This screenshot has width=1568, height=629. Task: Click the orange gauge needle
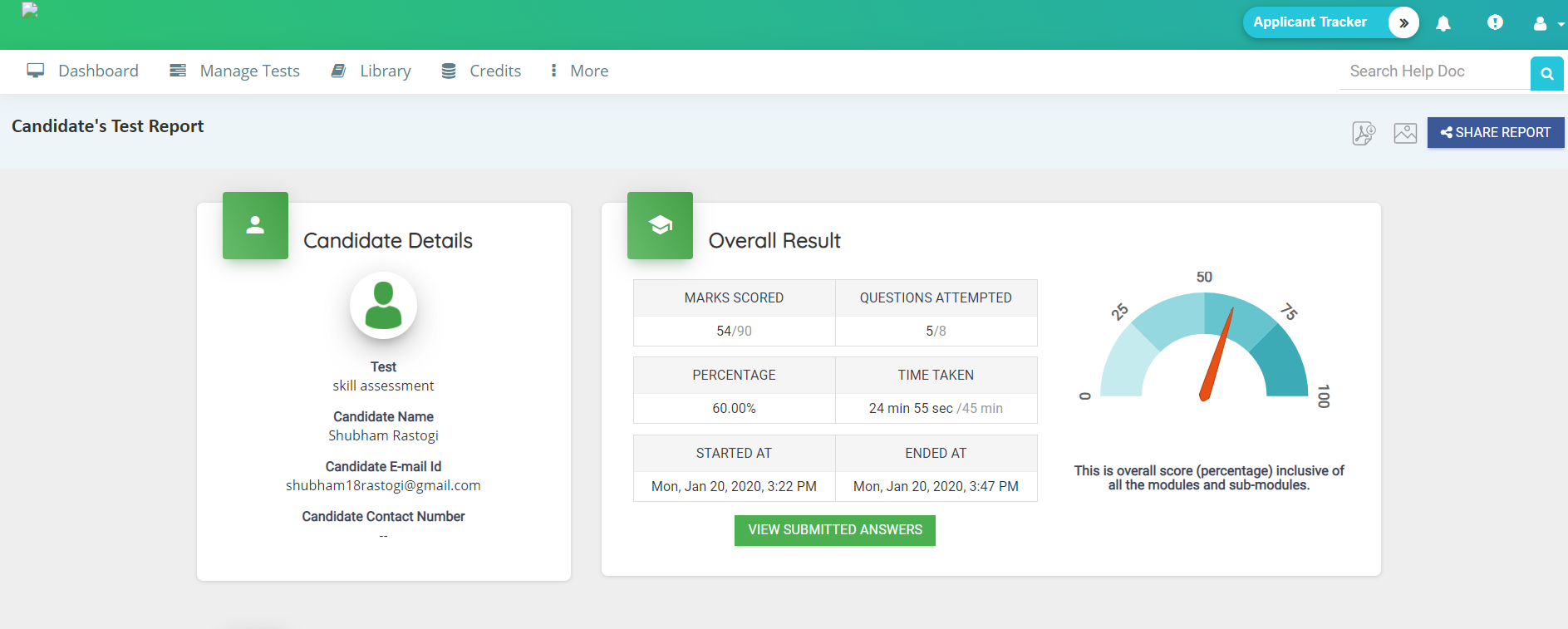coord(1217,355)
